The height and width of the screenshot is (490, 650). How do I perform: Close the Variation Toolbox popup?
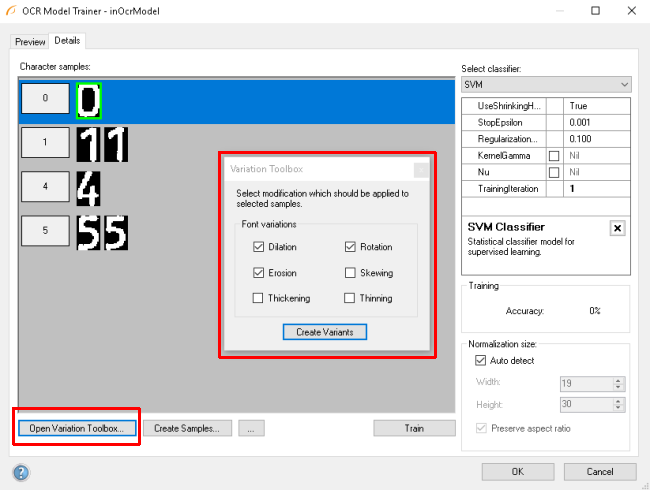421,169
